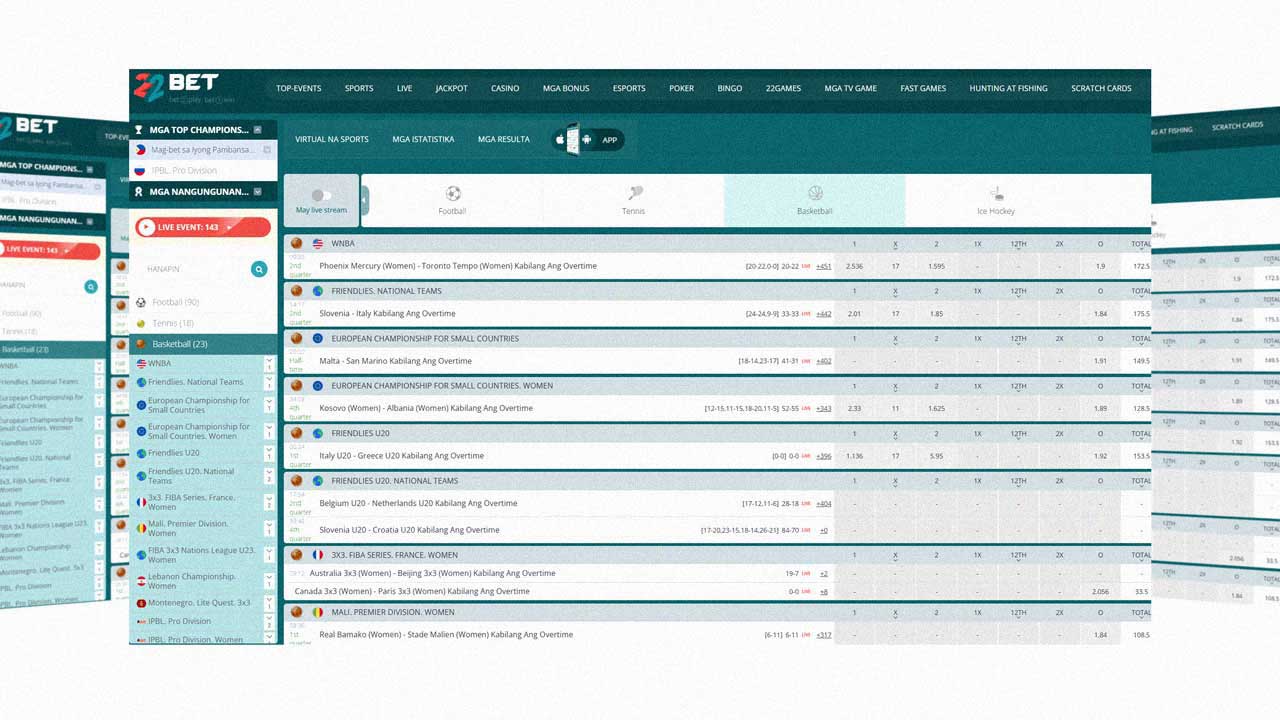The height and width of the screenshot is (720, 1280).
Task: Click odds 1.85 for Slovenia - Italy
Action: [x=936, y=314]
